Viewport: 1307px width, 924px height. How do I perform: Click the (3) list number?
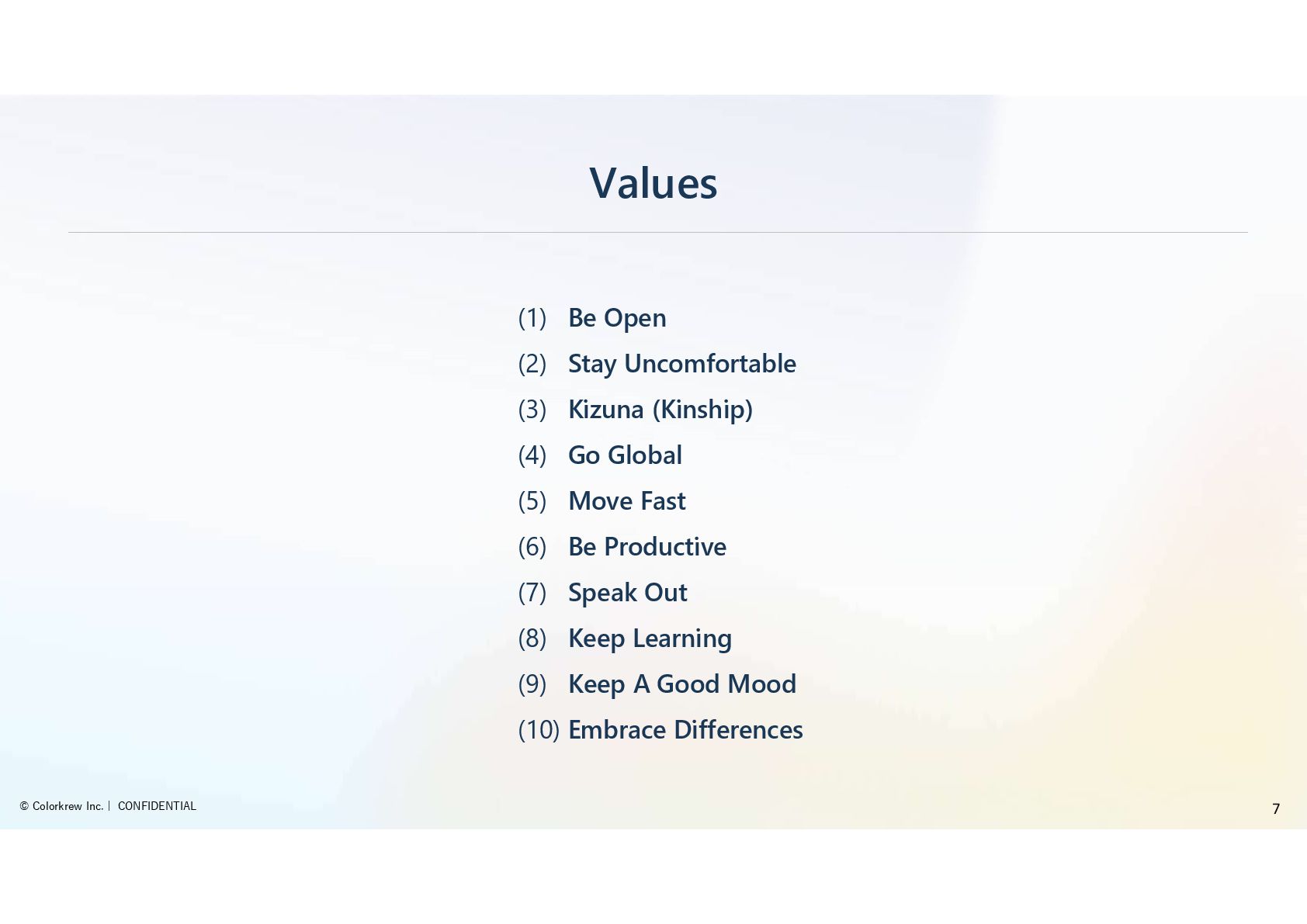532,410
